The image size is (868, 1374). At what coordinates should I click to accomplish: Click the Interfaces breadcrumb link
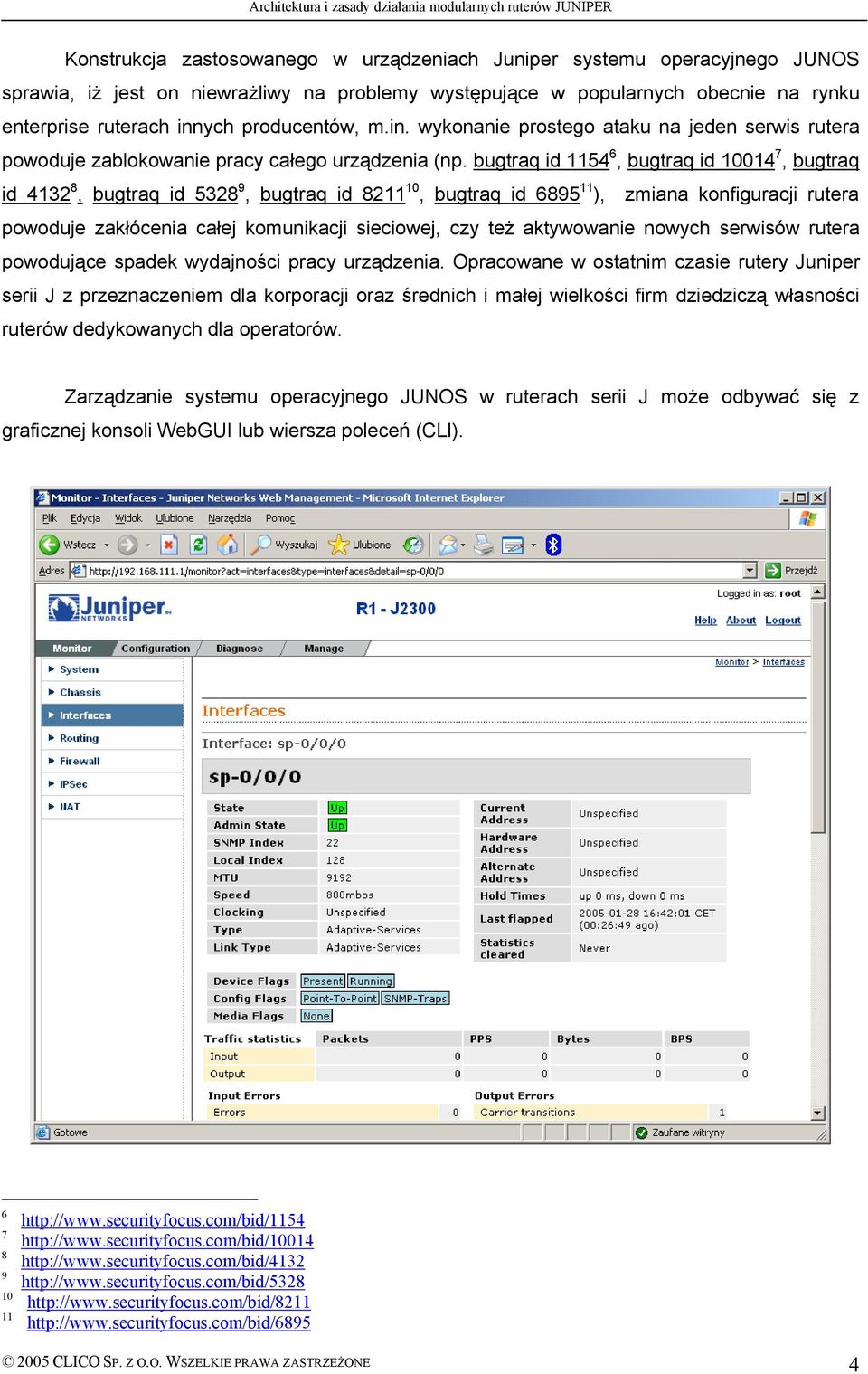783,662
